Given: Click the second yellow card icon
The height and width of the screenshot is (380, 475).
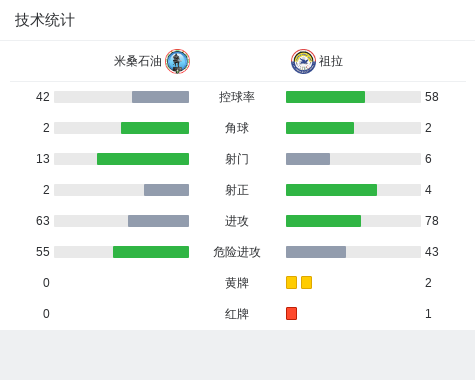Looking at the screenshot, I should (306, 282).
